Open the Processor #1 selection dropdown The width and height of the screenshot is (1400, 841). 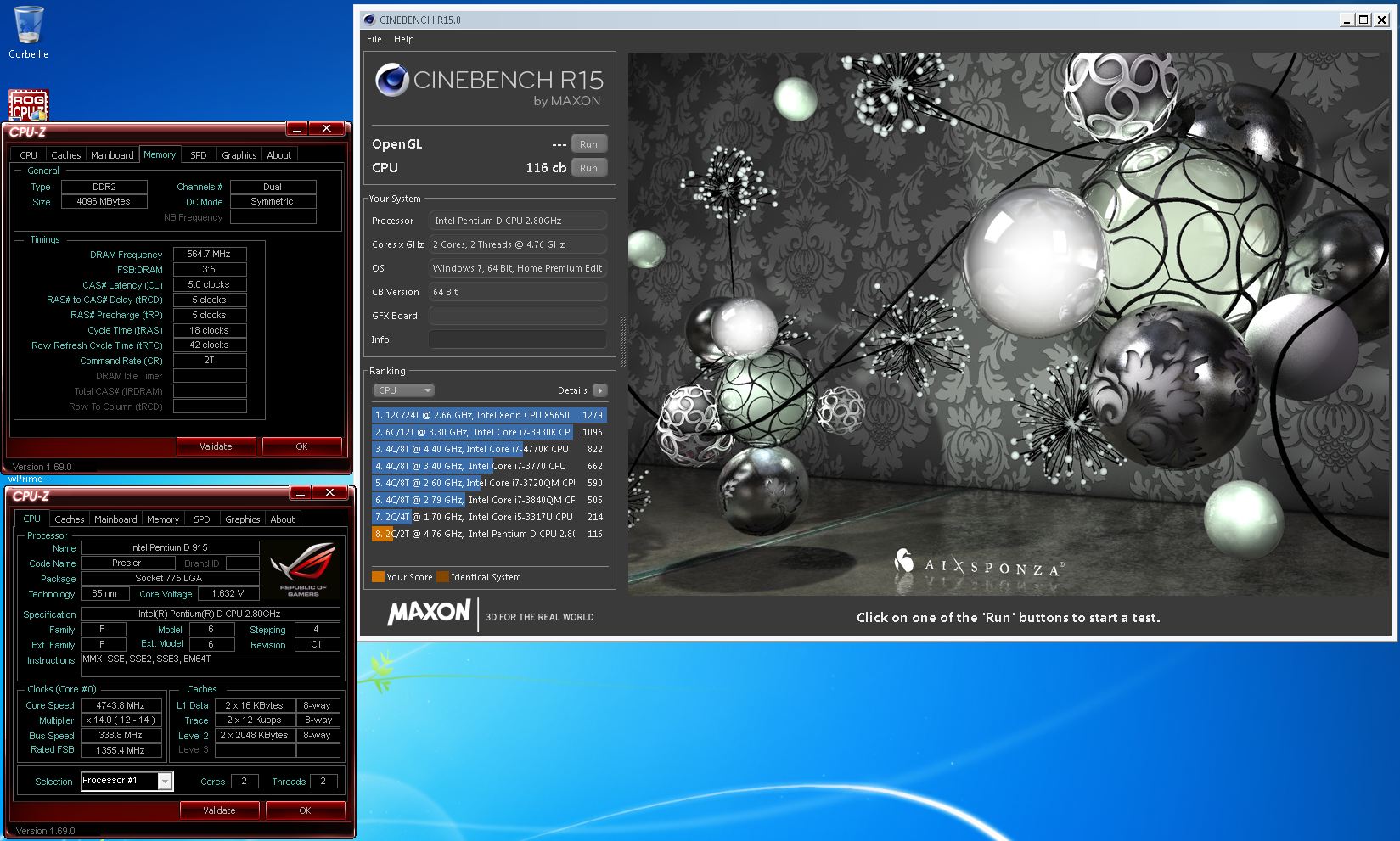[127, 781]
